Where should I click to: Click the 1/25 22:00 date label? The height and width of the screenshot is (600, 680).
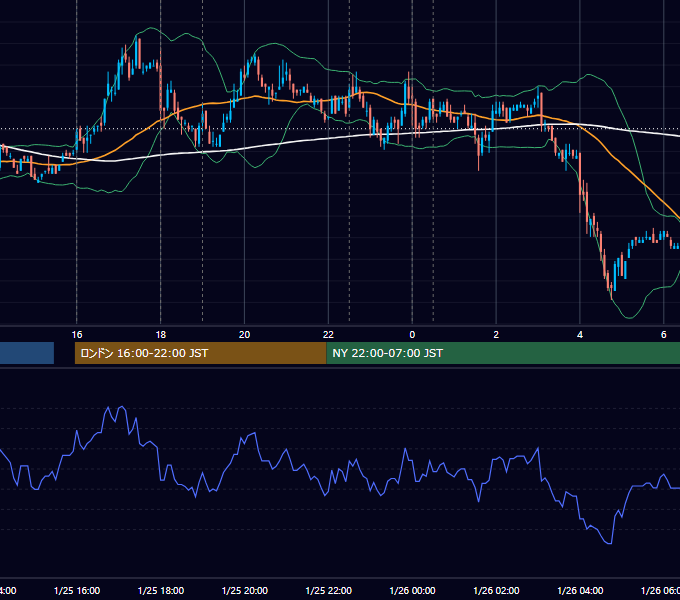[x=328, y=590]
